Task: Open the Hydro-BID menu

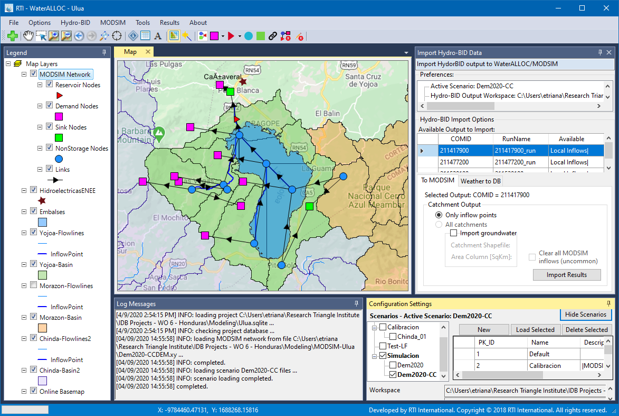Action: [75, 22]
